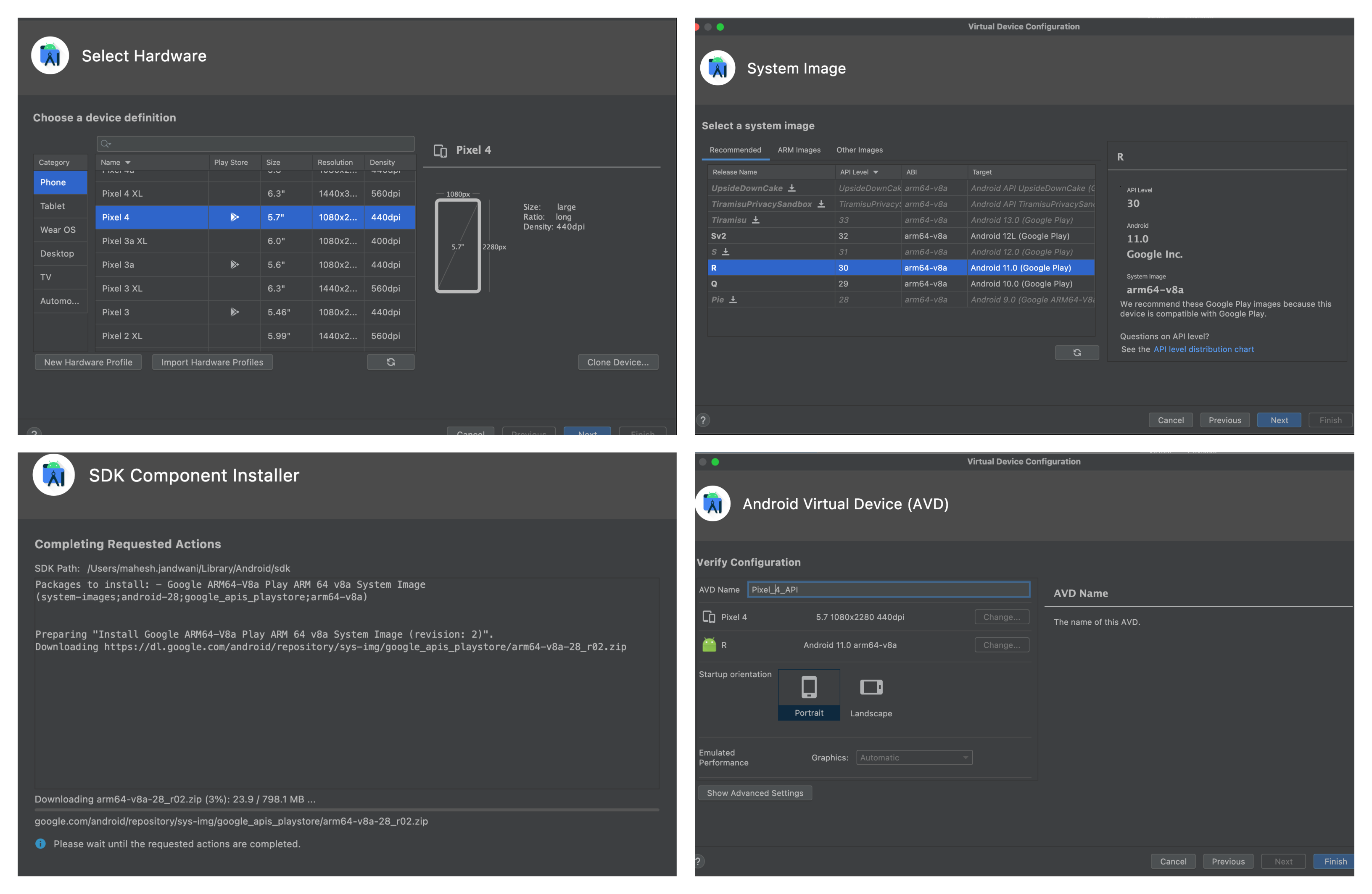
Task: Click download icon next to TiramisuPrivacySandbox
Action: click(821, 204)
